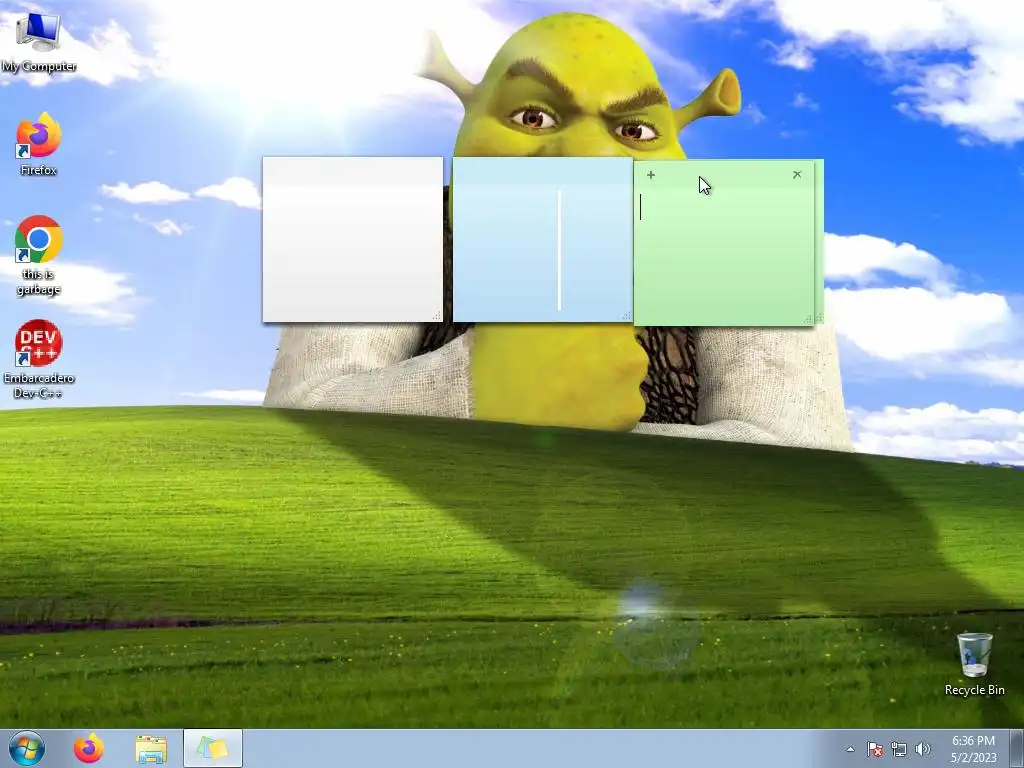1024x768 pixels.
Task: Open the Action Center flag icon
Action: pos(875,749)
